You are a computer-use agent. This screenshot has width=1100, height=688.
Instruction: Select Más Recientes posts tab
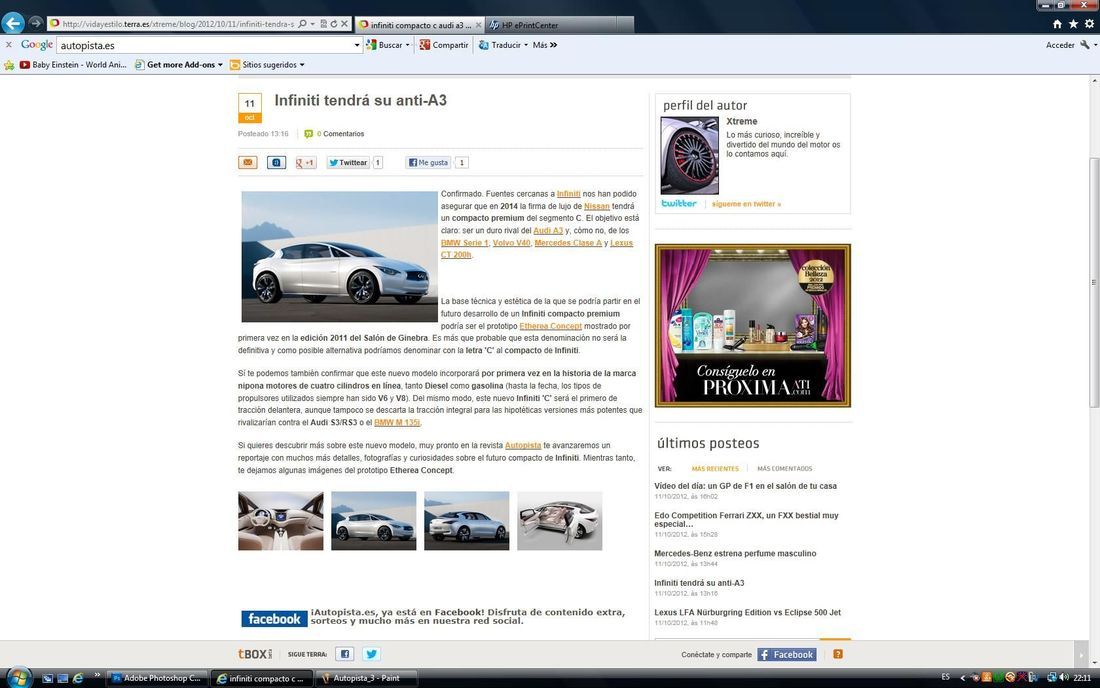point(715,468)
